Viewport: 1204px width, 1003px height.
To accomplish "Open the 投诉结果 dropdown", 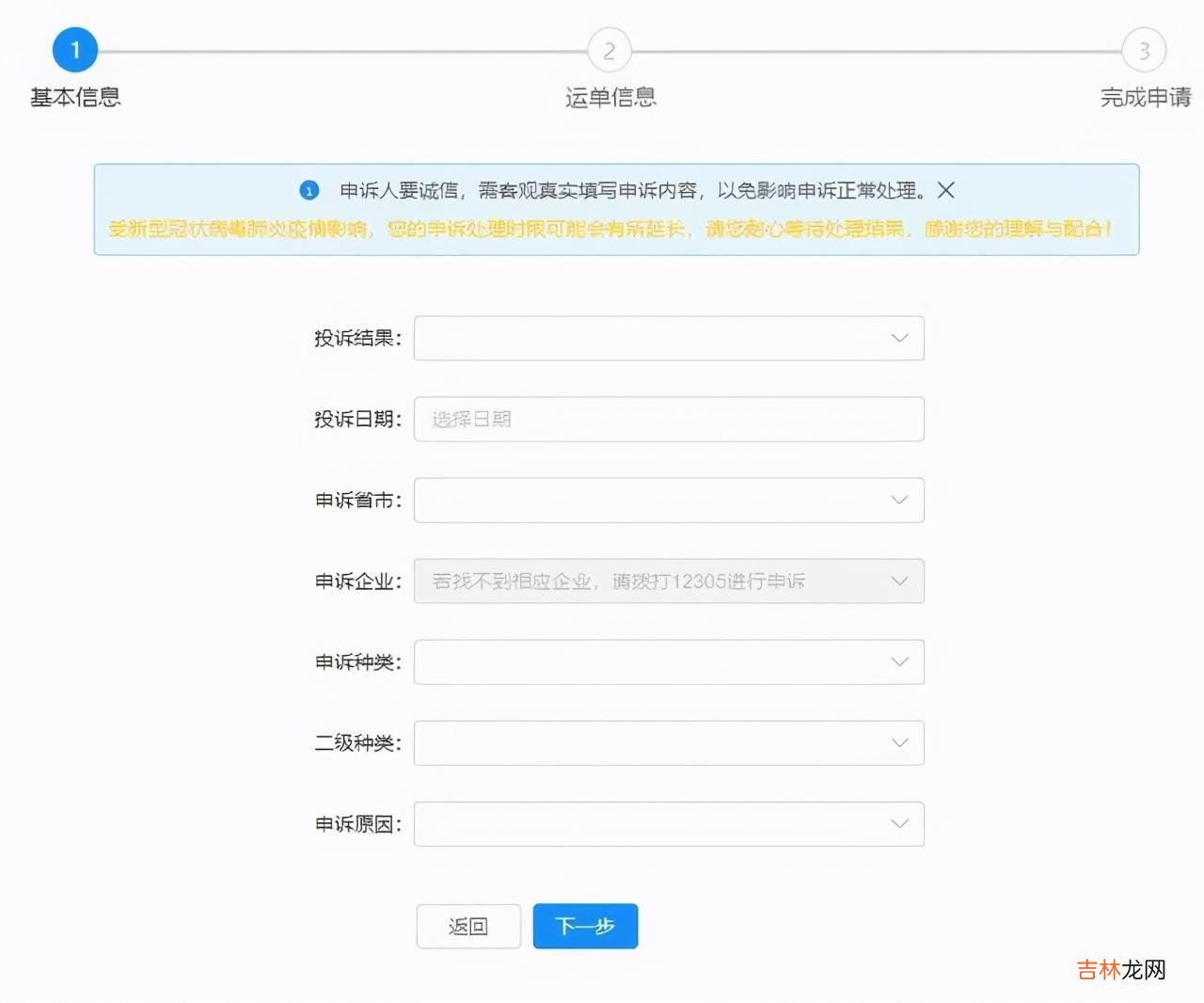I will tap(668, 338).
